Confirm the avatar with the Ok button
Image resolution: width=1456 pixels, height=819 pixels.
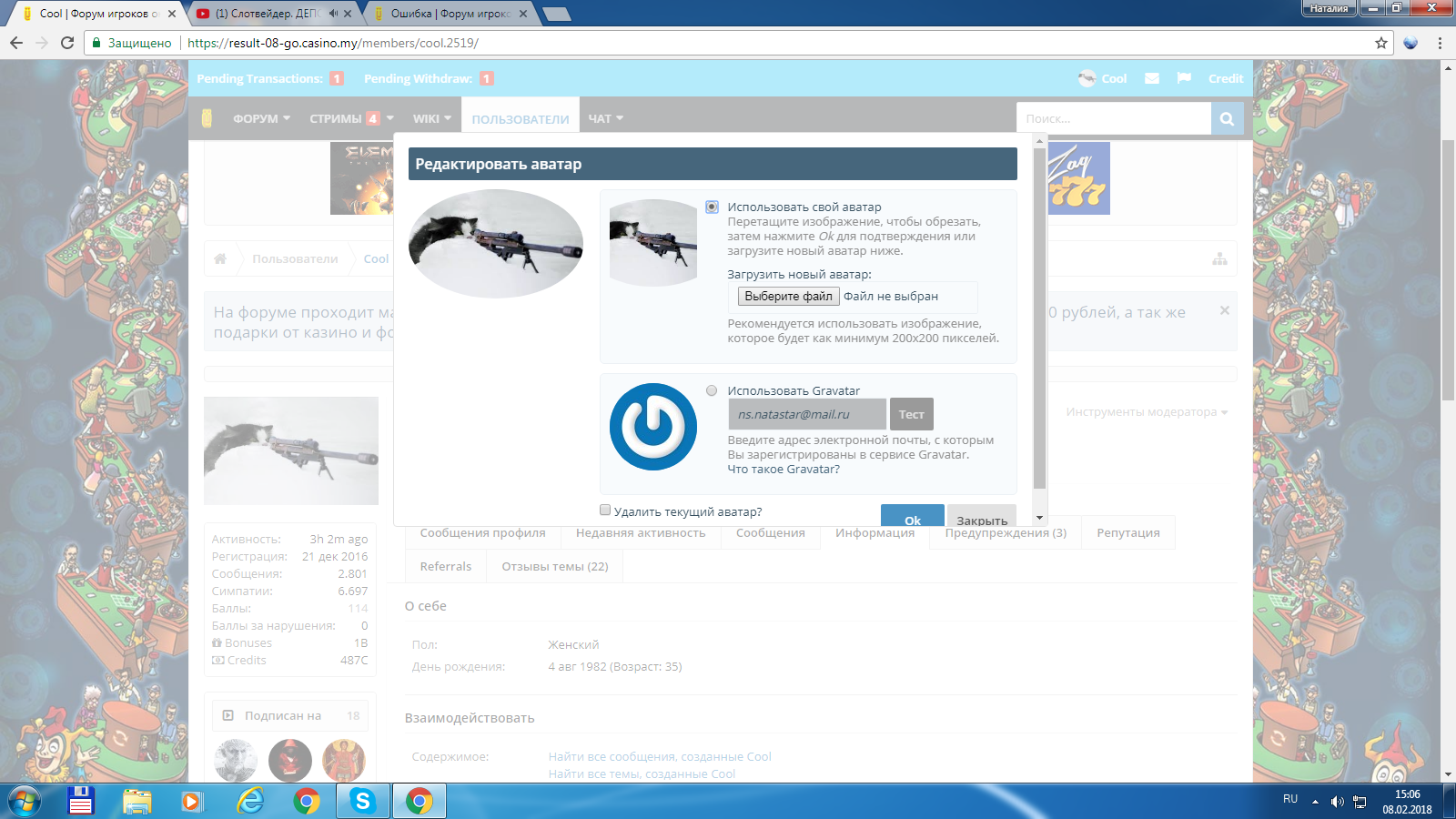tap(912, 516)
